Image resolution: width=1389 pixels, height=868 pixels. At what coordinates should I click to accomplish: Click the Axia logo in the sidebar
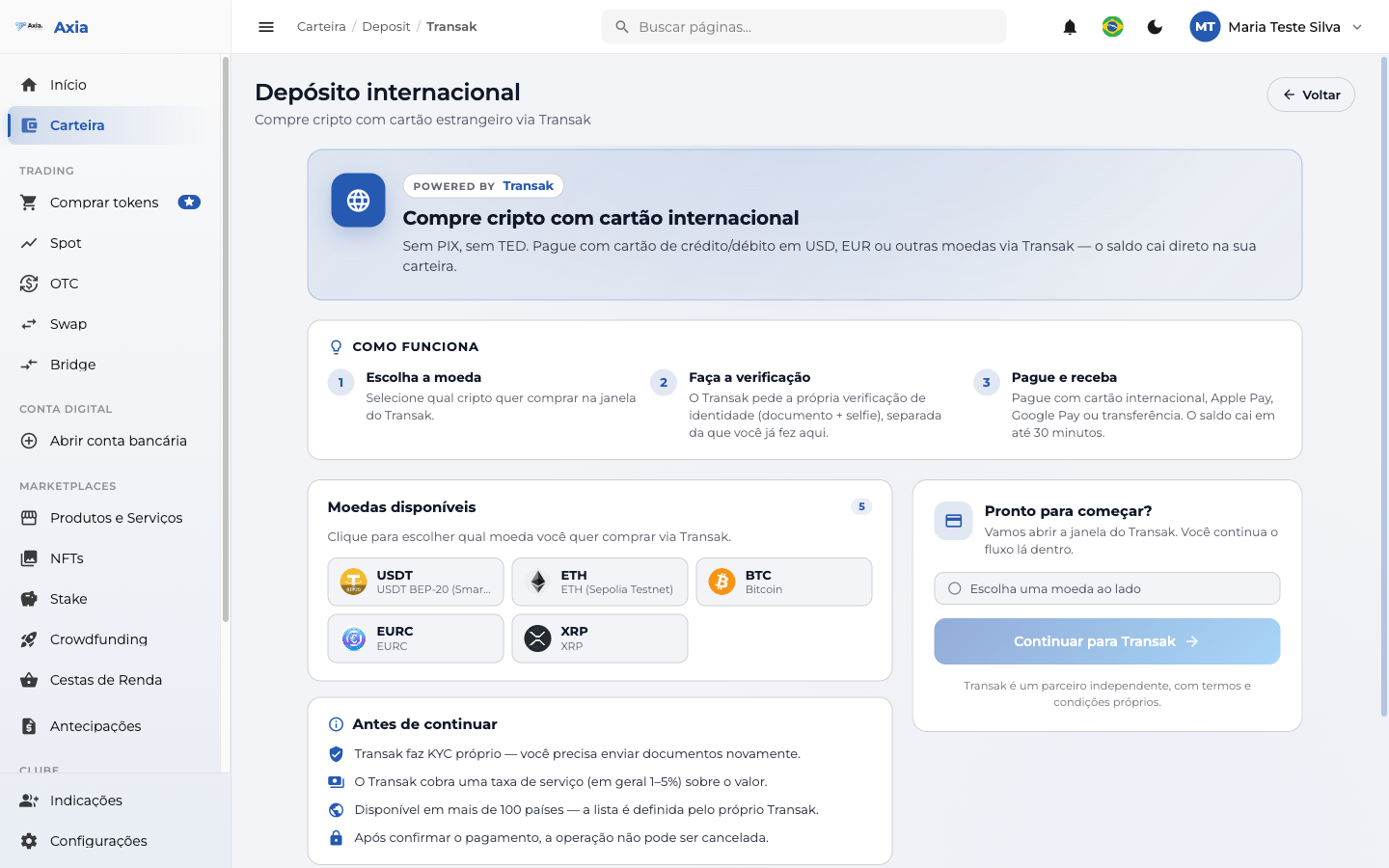pos(51,27)
